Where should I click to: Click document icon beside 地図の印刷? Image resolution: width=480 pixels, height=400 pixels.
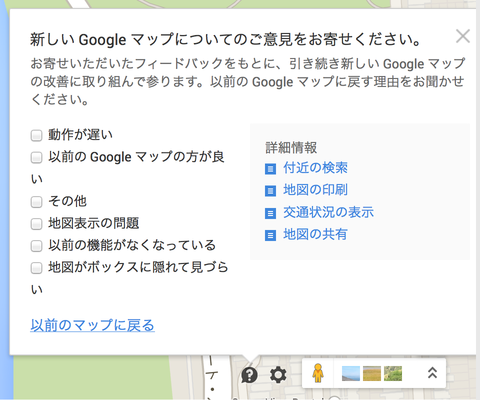[270, 191]
